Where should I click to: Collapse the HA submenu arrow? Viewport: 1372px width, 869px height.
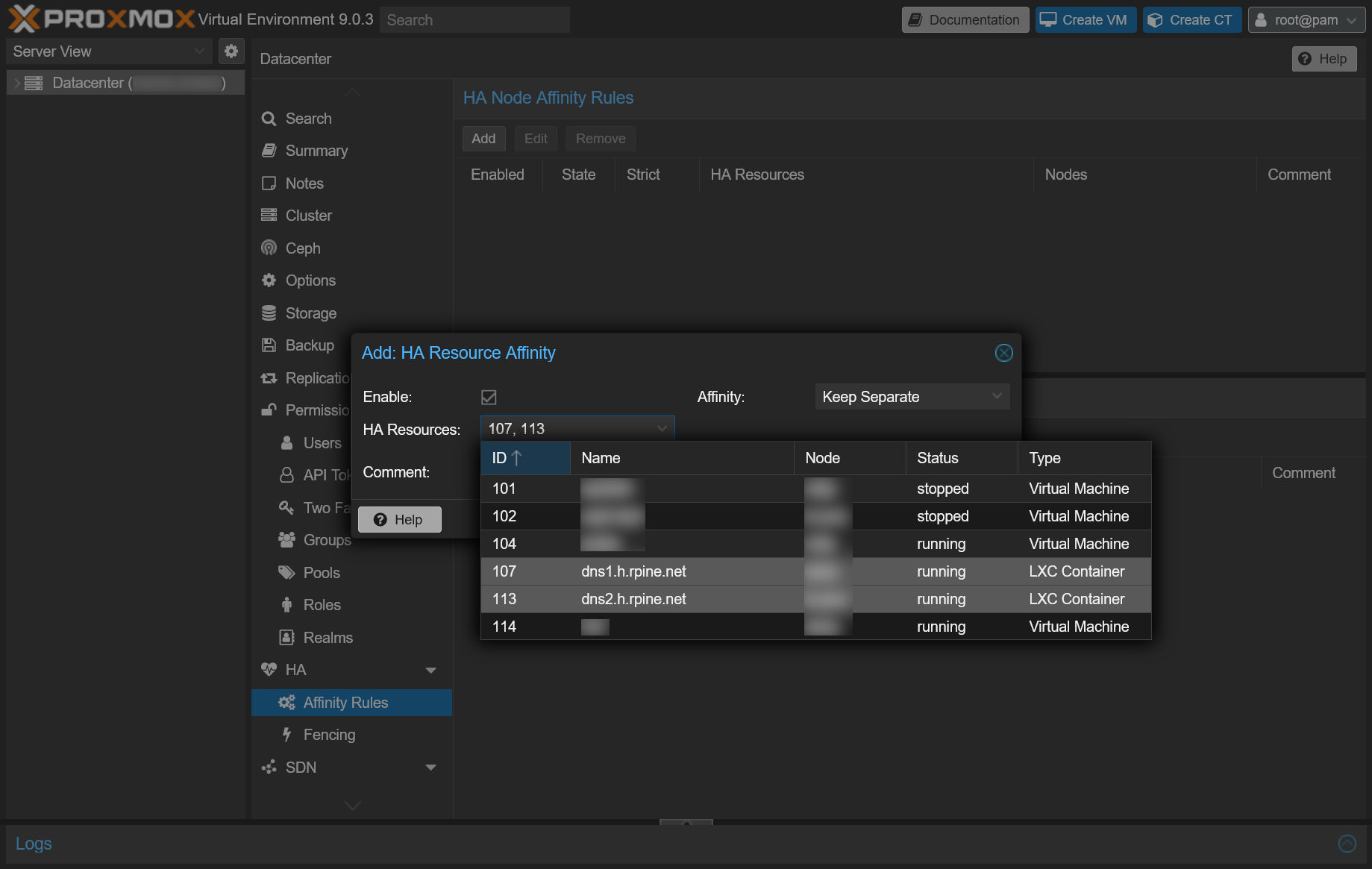pos(430,670)
